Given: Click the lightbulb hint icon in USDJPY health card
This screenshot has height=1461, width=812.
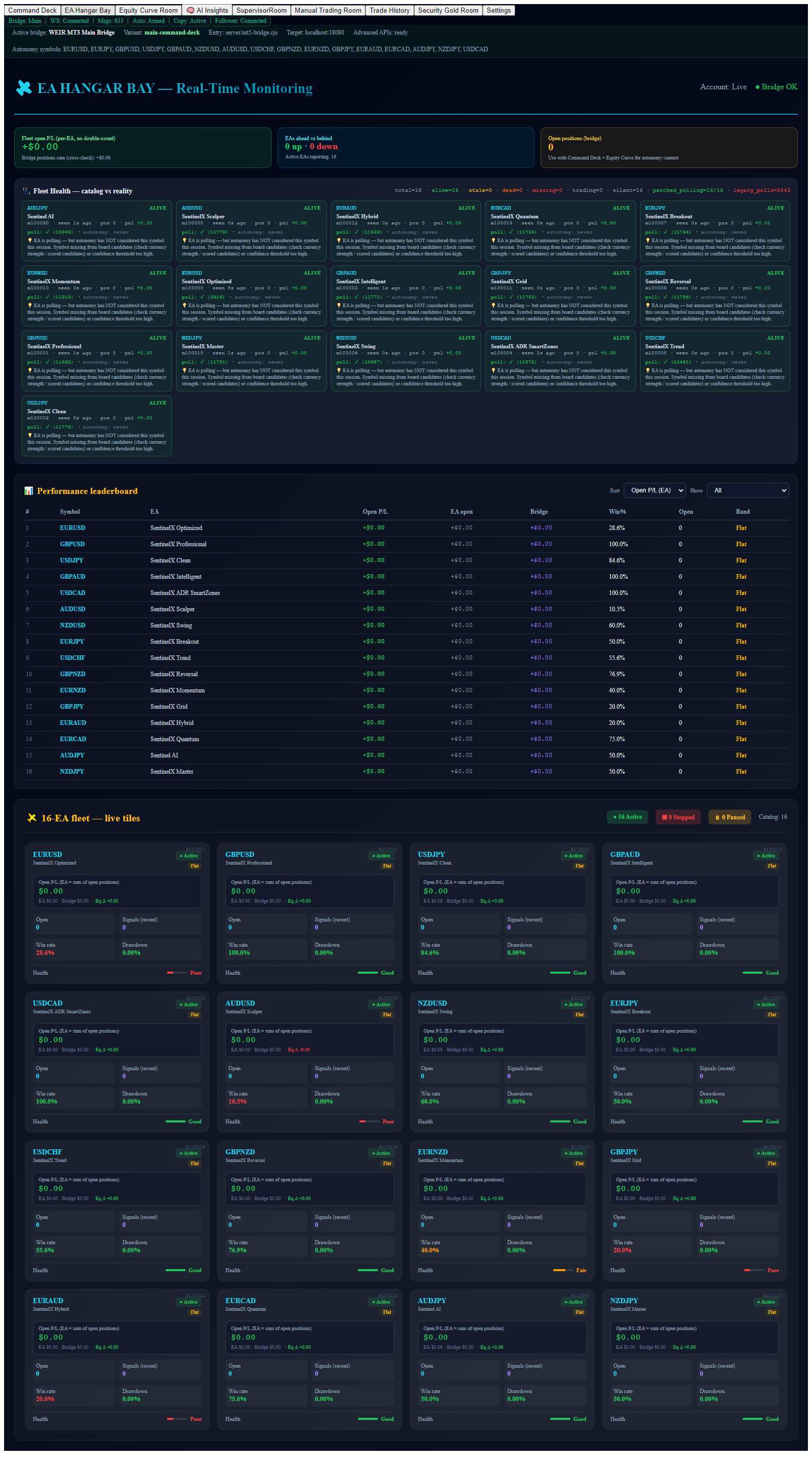Looking at the screenshot, I should [x=30, y=436].
